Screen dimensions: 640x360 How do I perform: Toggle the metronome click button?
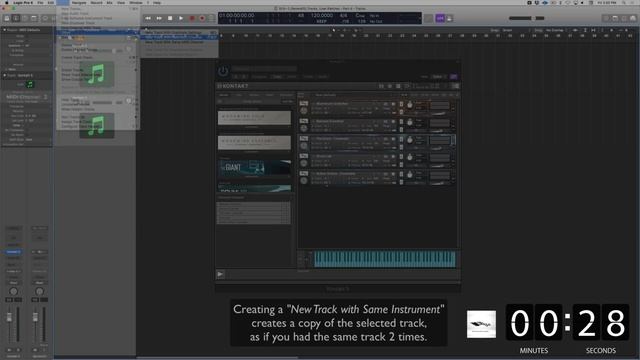click(449, 18)
